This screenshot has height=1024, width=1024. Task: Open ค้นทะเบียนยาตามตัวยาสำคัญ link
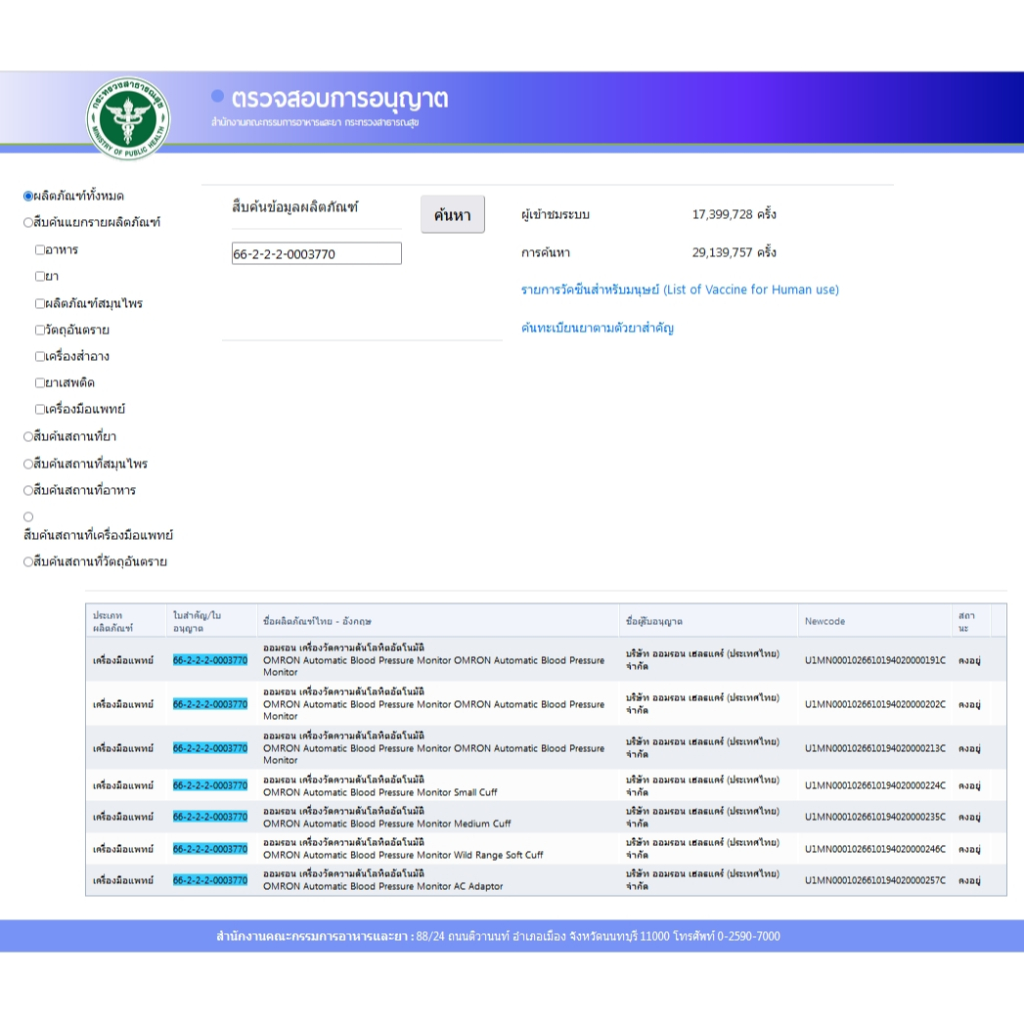597,328
